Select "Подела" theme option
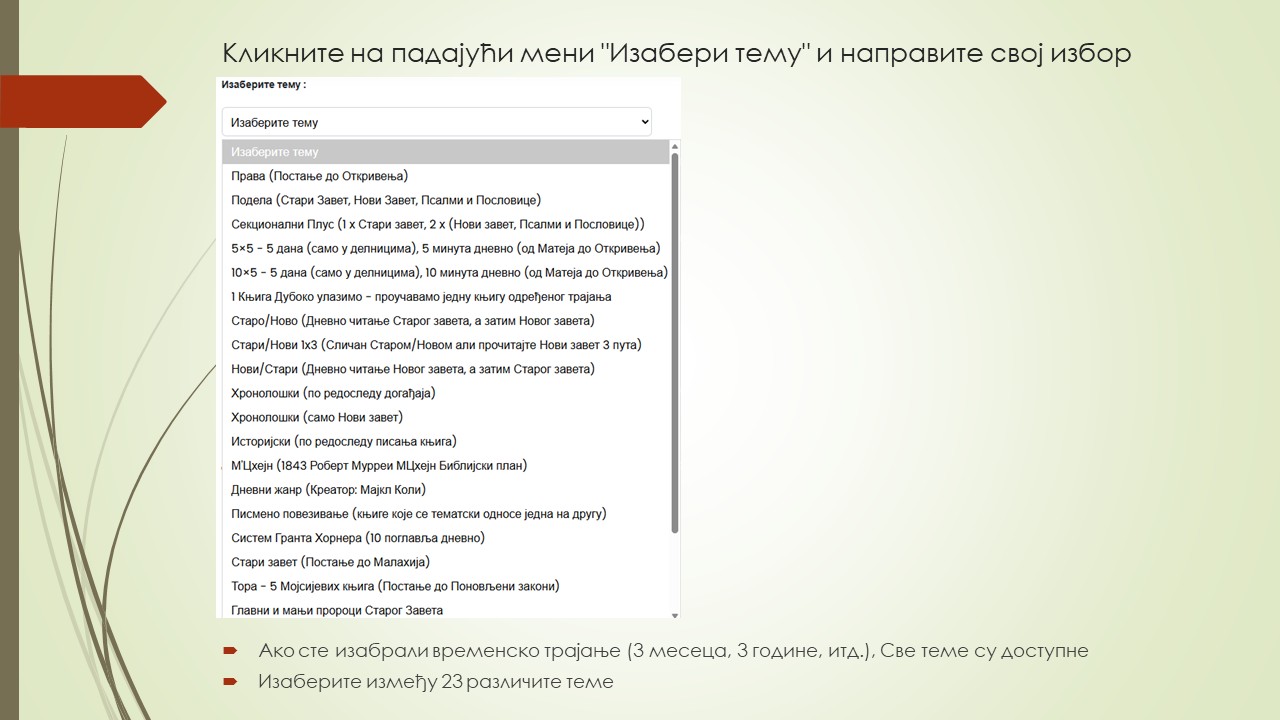Screen dimensions: 1280x720 [386, 200]
